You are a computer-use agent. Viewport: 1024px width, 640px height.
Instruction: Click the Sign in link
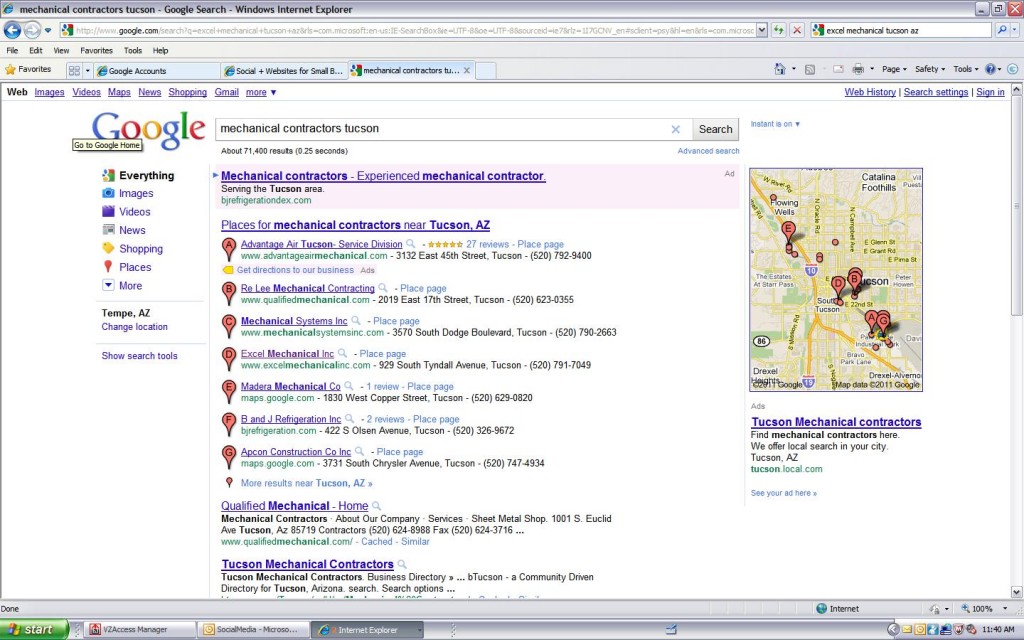(x=991, y=92)
